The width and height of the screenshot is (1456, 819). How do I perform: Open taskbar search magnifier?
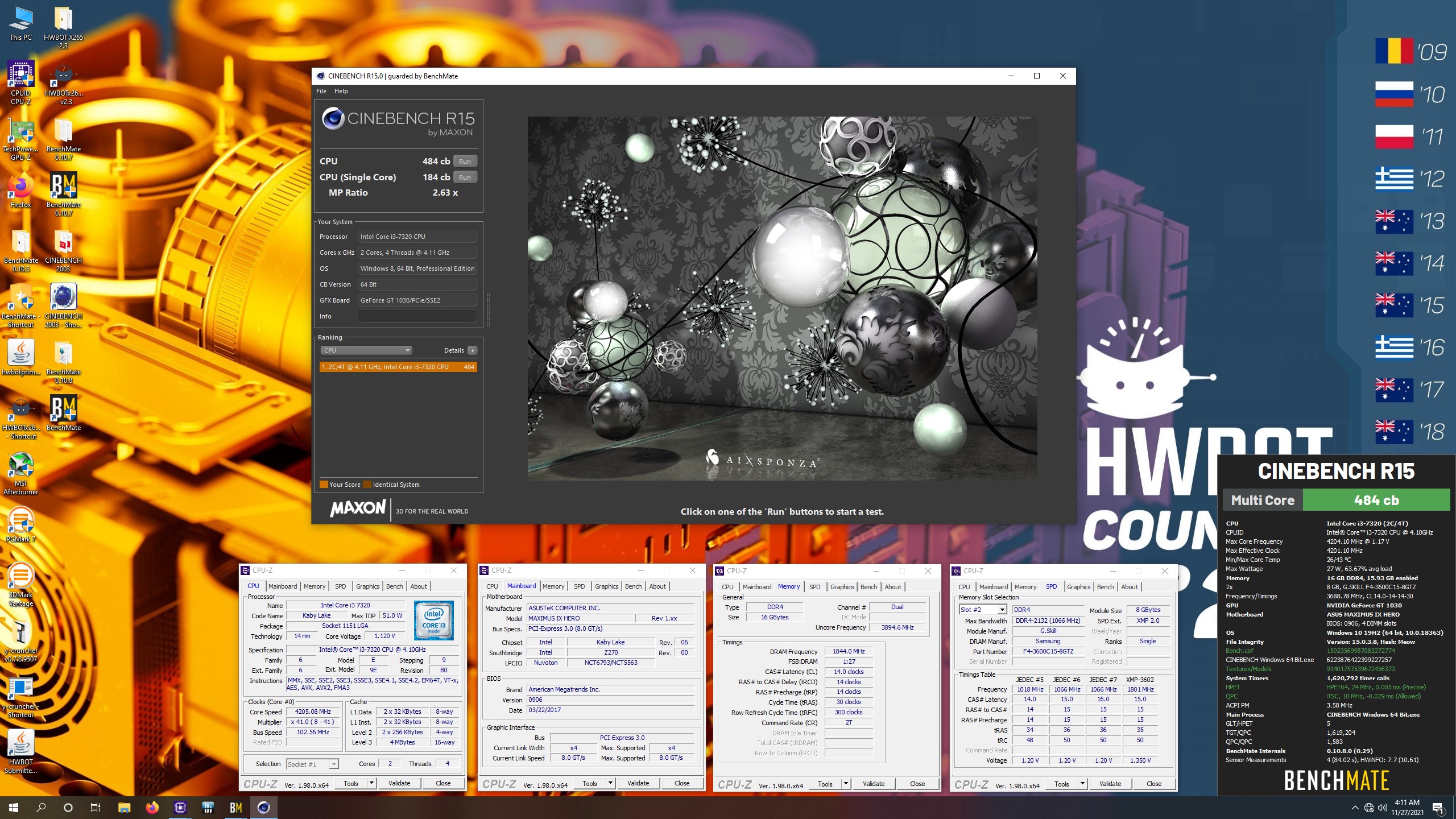(41, 808)
